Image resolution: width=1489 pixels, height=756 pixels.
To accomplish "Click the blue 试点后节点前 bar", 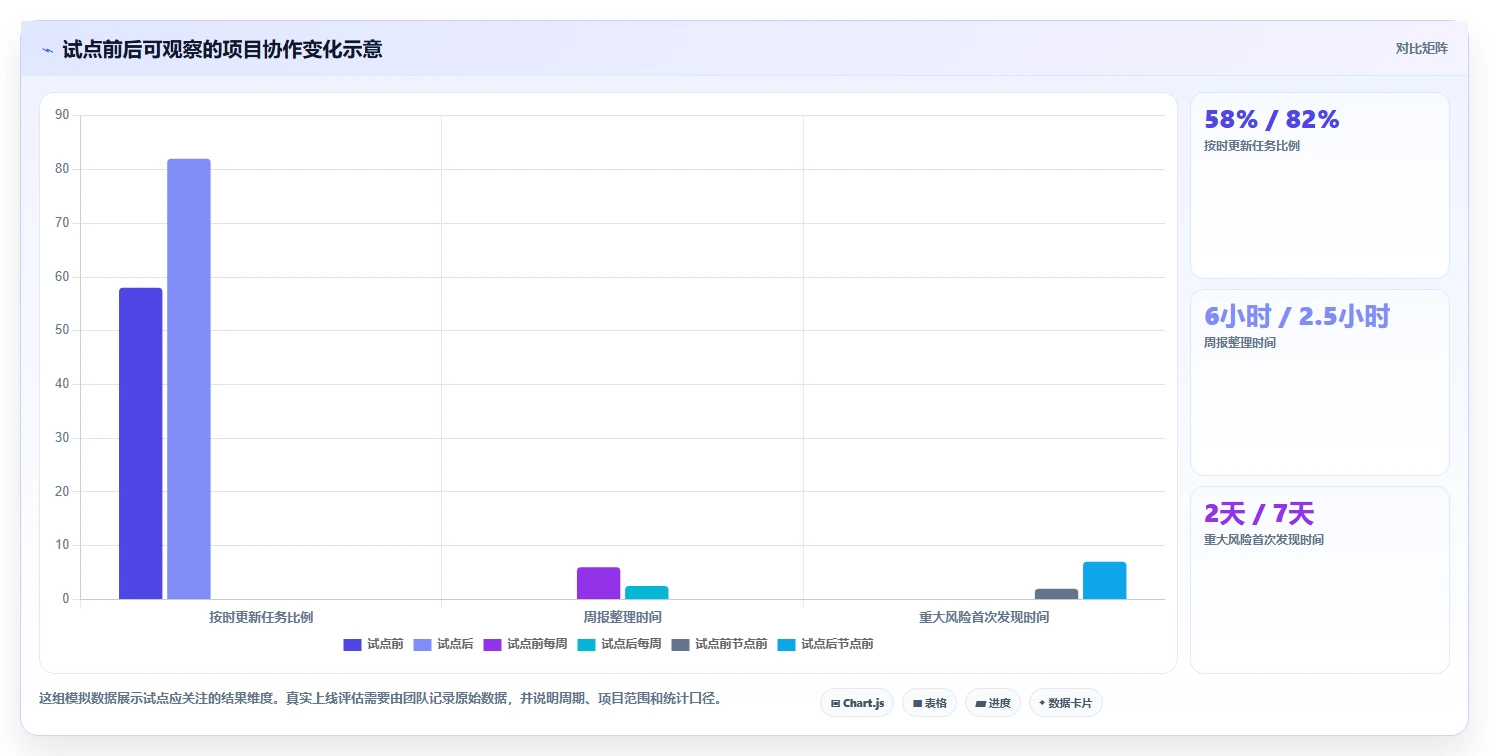I will click(x=1104, y=580).
